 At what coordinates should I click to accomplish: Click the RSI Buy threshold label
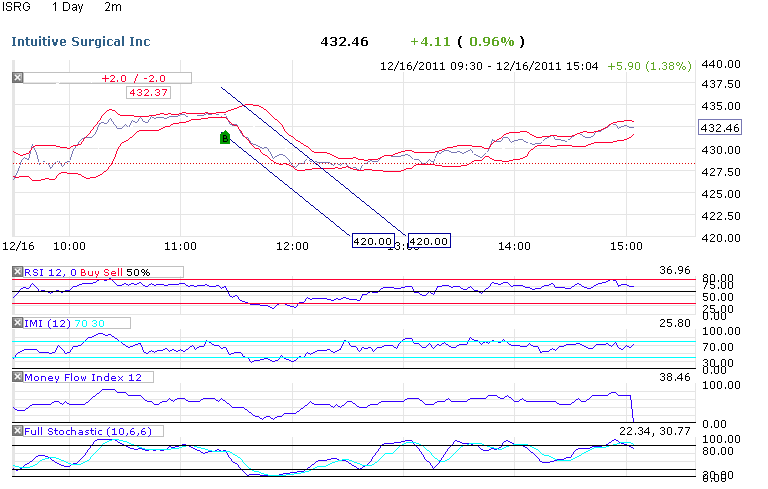88,272
